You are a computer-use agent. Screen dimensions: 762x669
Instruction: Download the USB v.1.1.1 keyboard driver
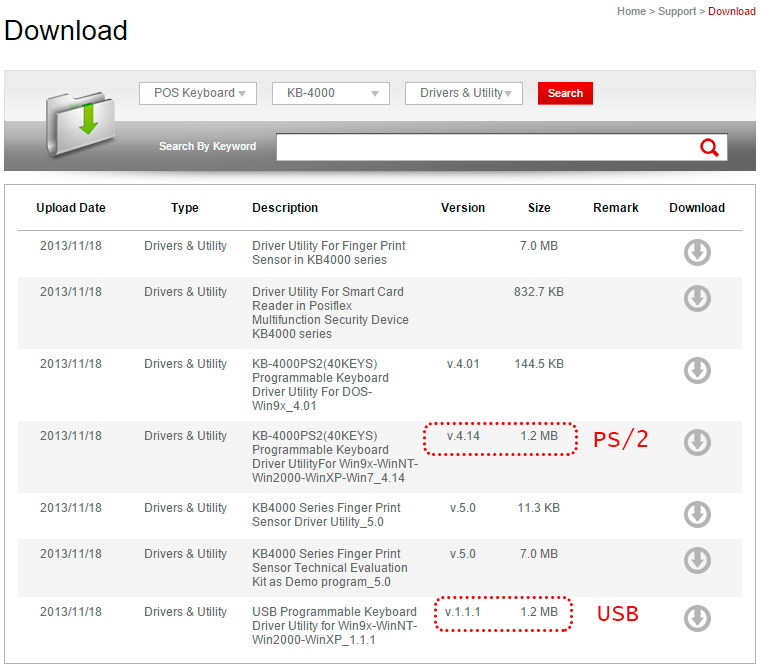[697, 618]
